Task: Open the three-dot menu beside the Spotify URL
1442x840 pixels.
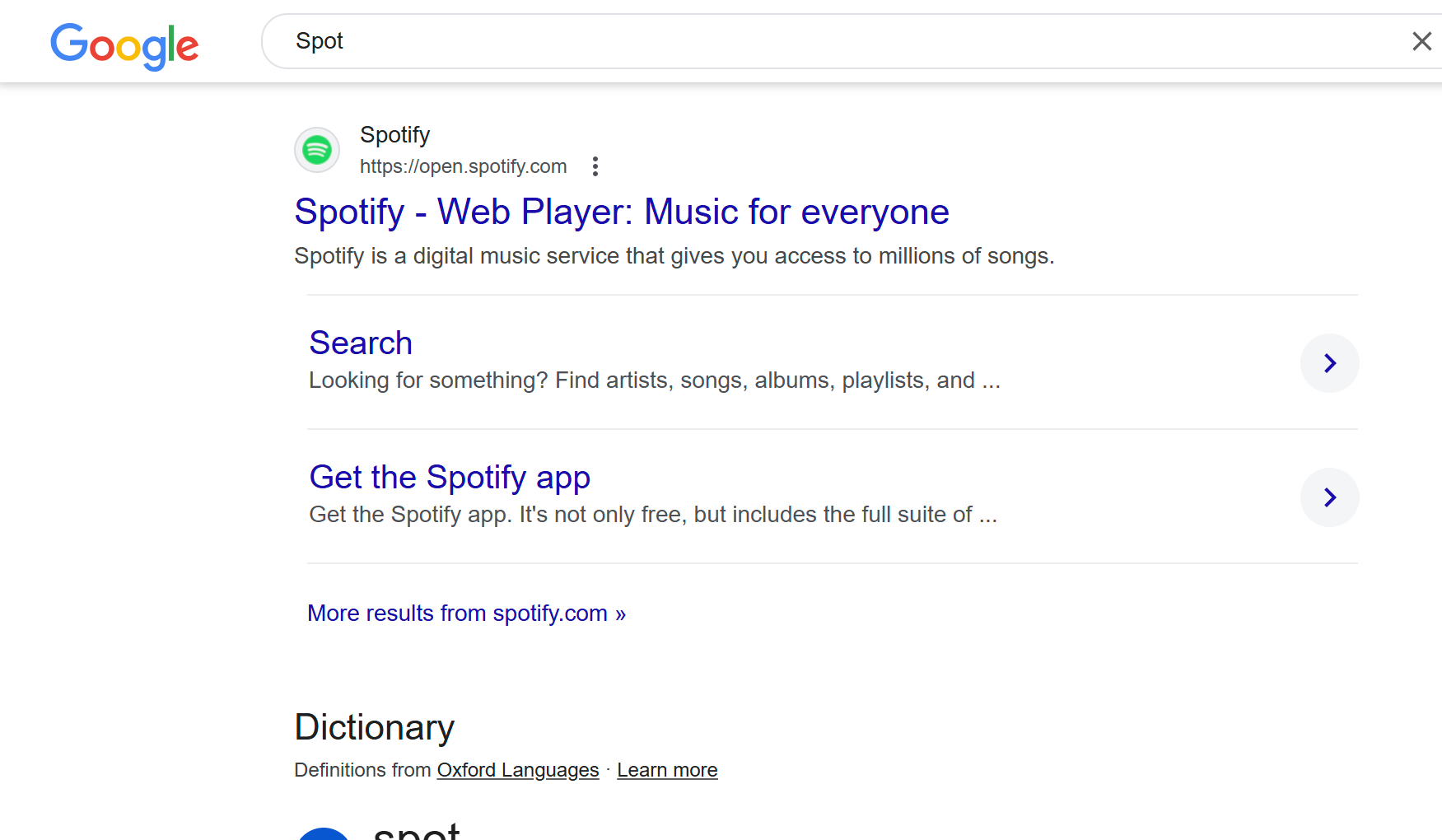Action: 595,166
